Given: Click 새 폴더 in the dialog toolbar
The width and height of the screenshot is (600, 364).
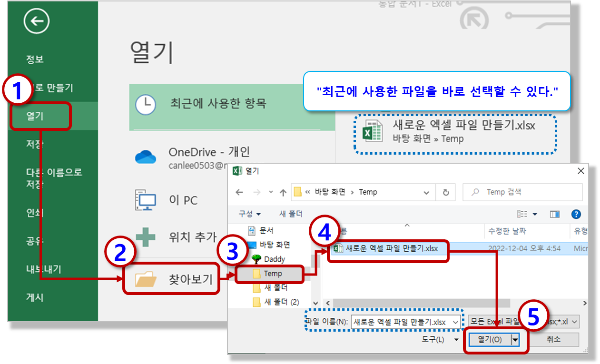Looking at the screenshot, I should click(291, 214).
